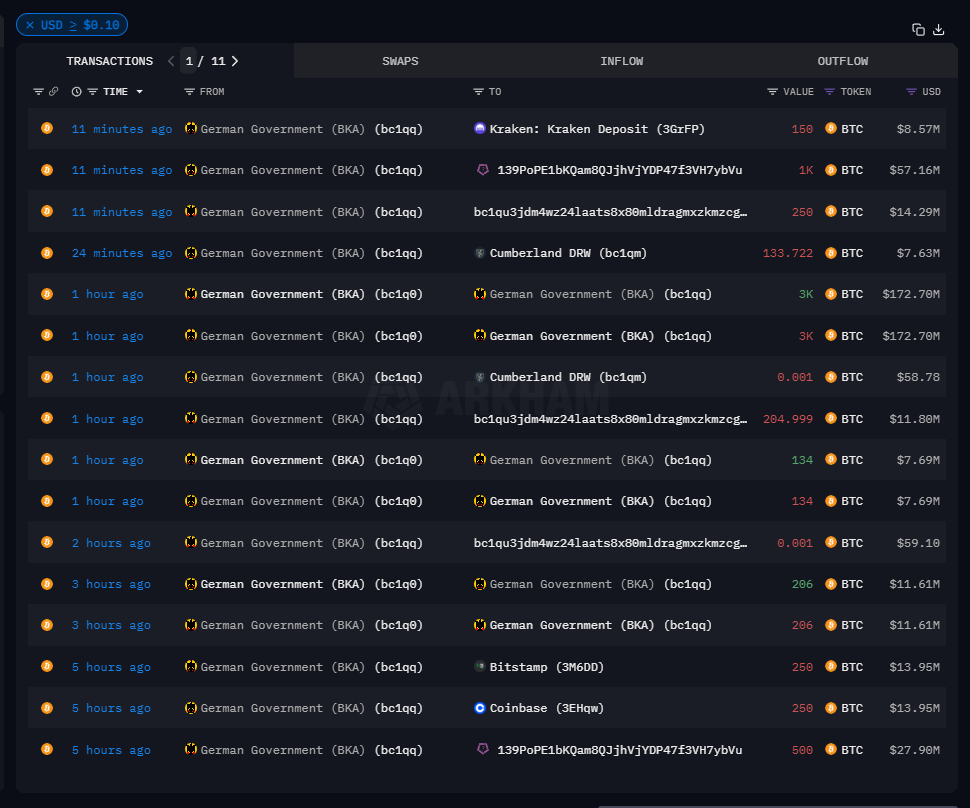This screenshot has width=970, height=808.
Task: Click the Coinbase logo icon
Action: pos(479,708)
